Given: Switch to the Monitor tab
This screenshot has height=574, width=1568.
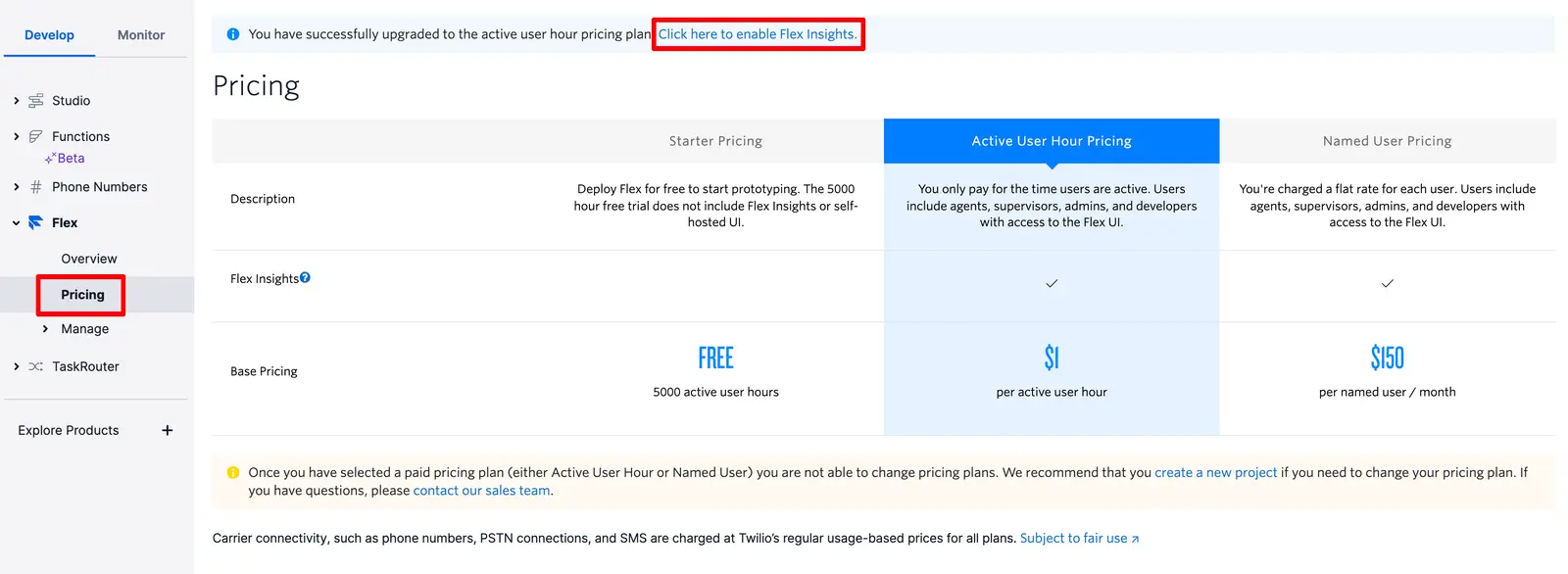Looking at the screenshot, I should click(141, 35).
